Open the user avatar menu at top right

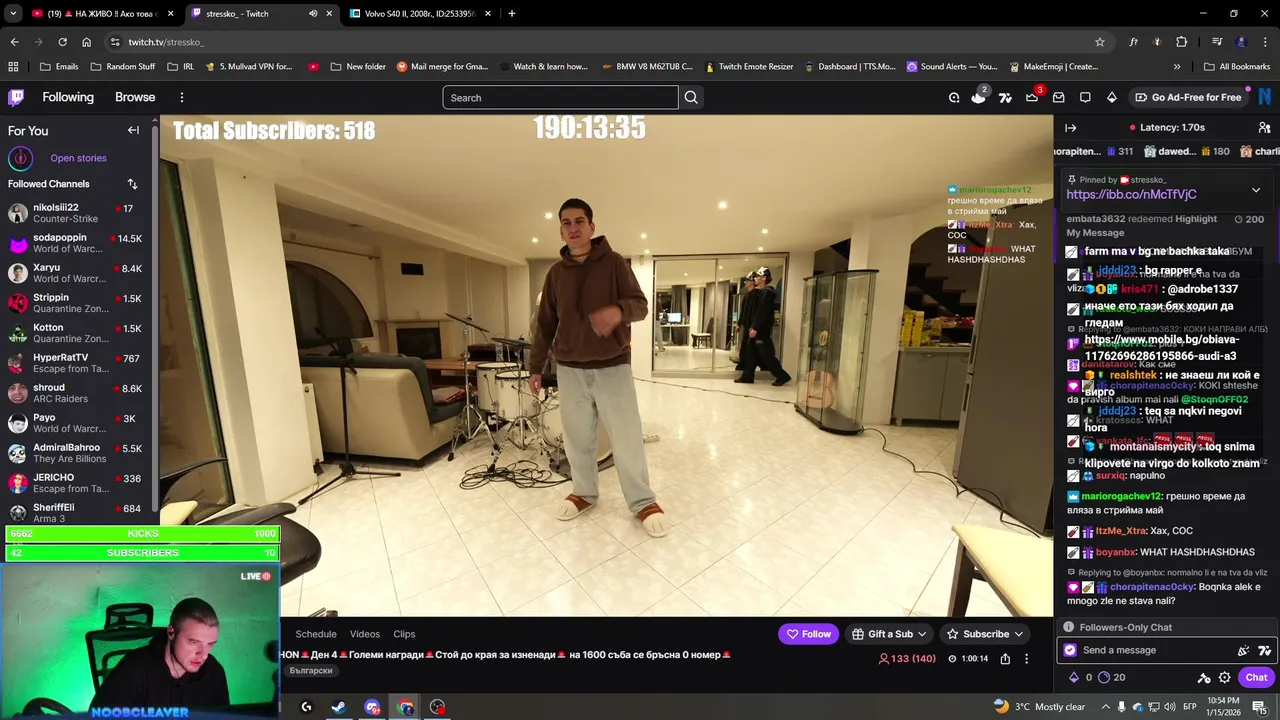1266,97
